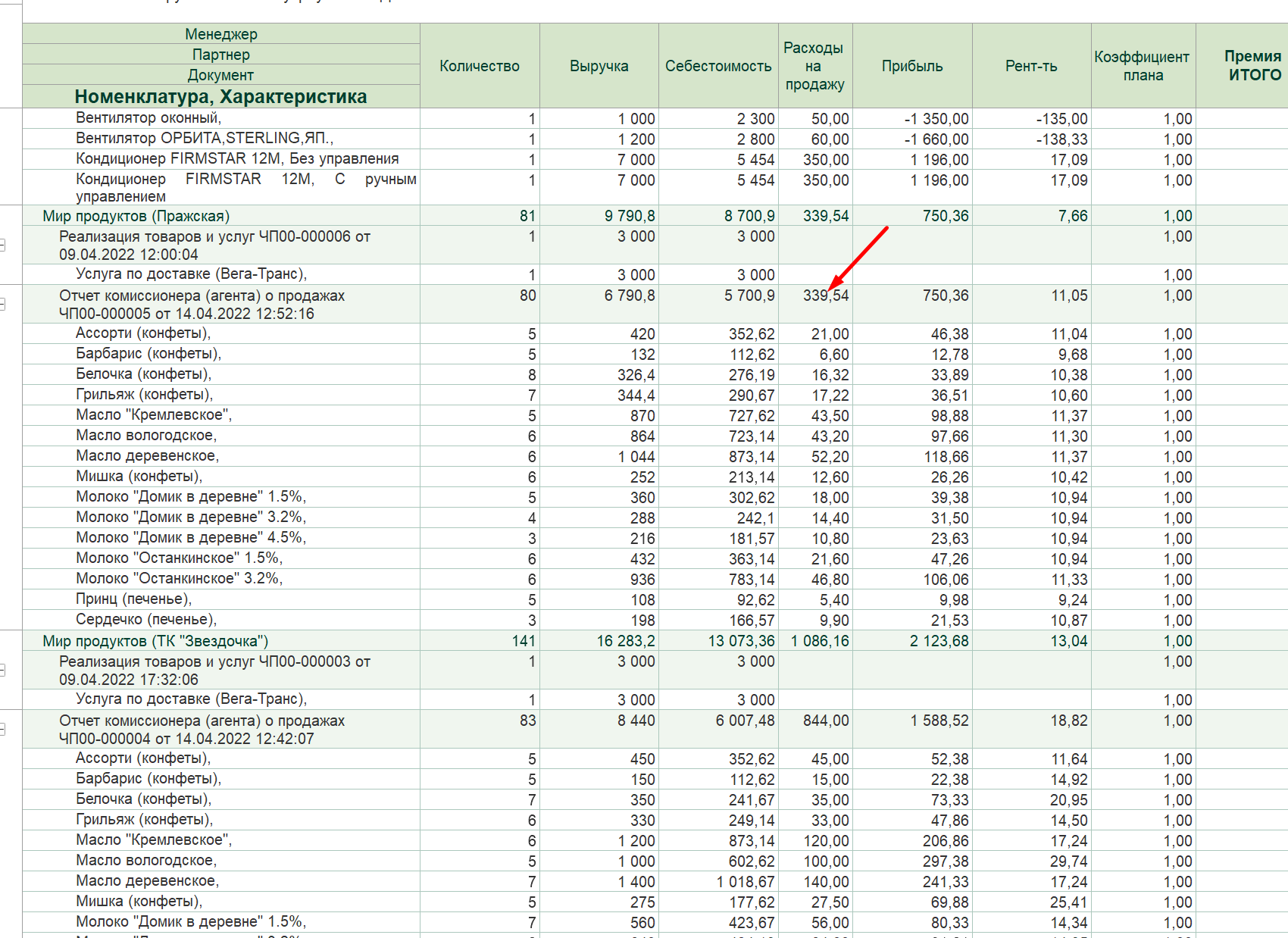The image size is (1288, 938).
Task: Select sales expenses 339,54 in ЧП00-000005 row
Action: pos(827,295)
